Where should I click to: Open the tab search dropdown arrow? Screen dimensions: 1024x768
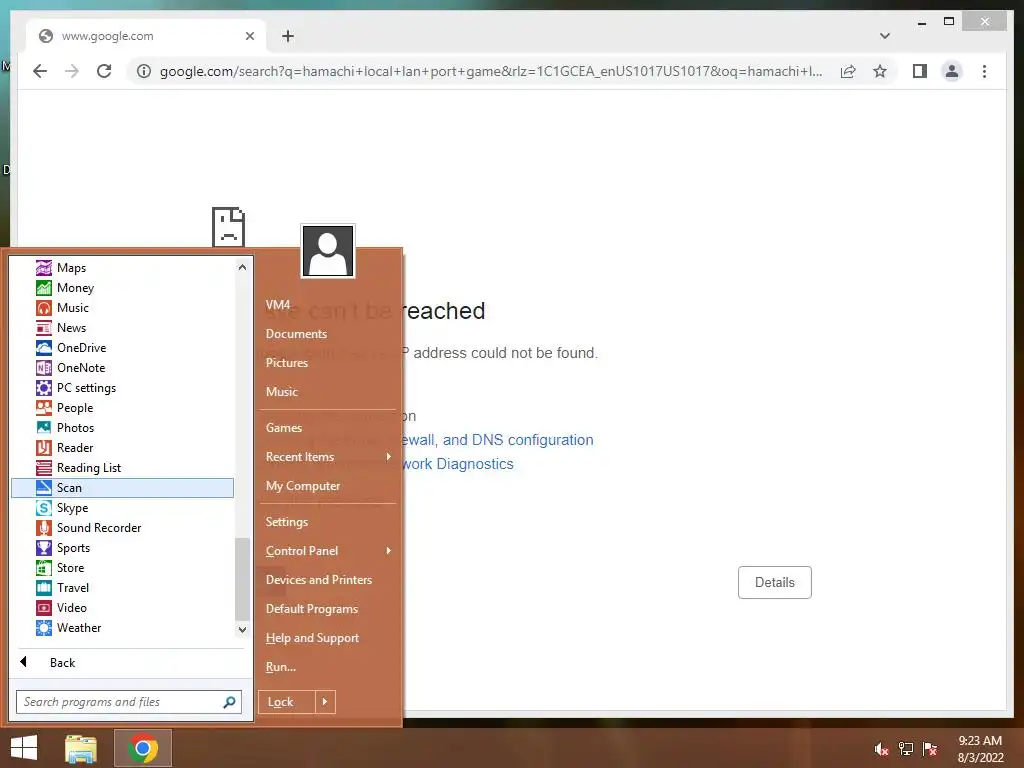(884, 36)
